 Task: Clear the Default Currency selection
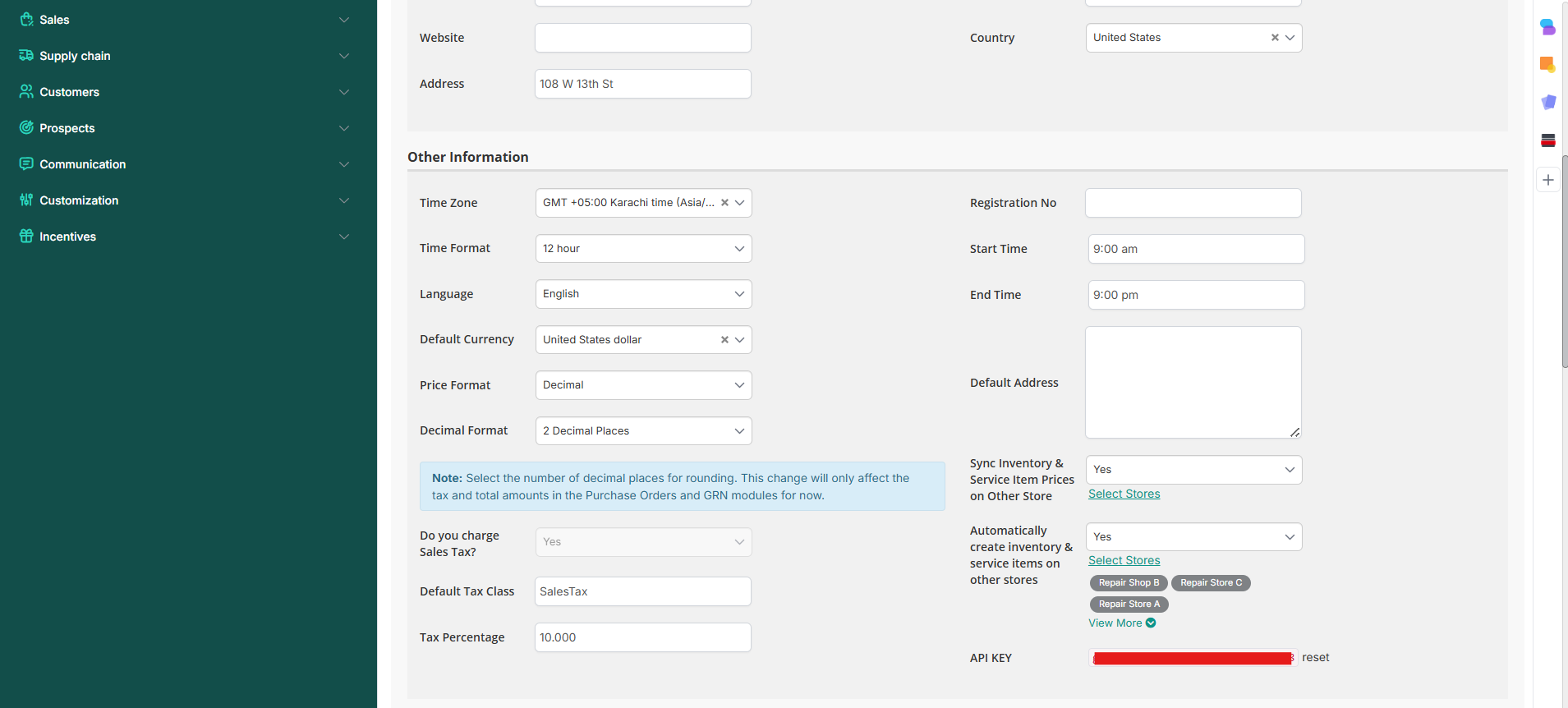724,340
